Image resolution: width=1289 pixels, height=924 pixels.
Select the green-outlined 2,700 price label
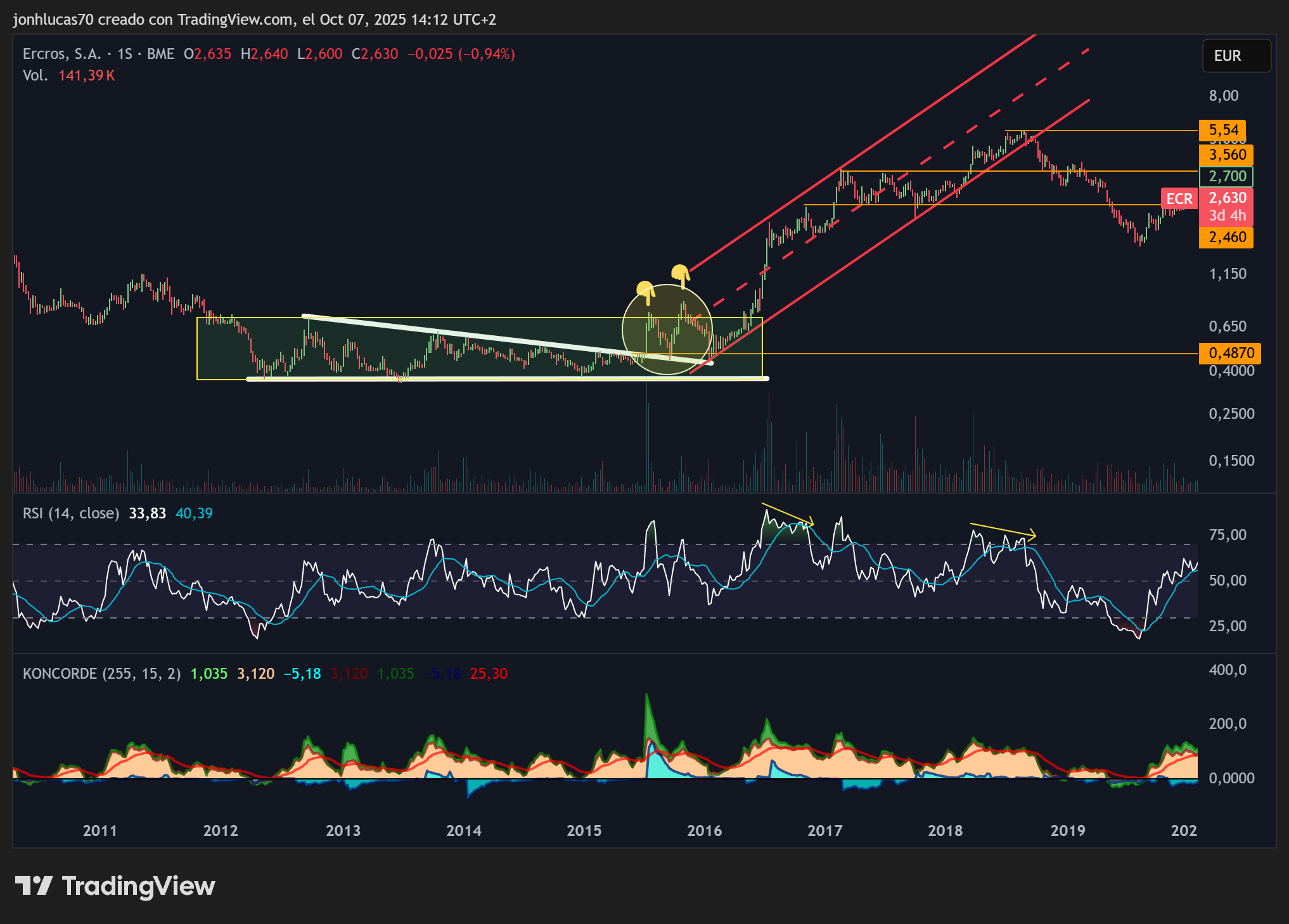[x=1226, y=176]
